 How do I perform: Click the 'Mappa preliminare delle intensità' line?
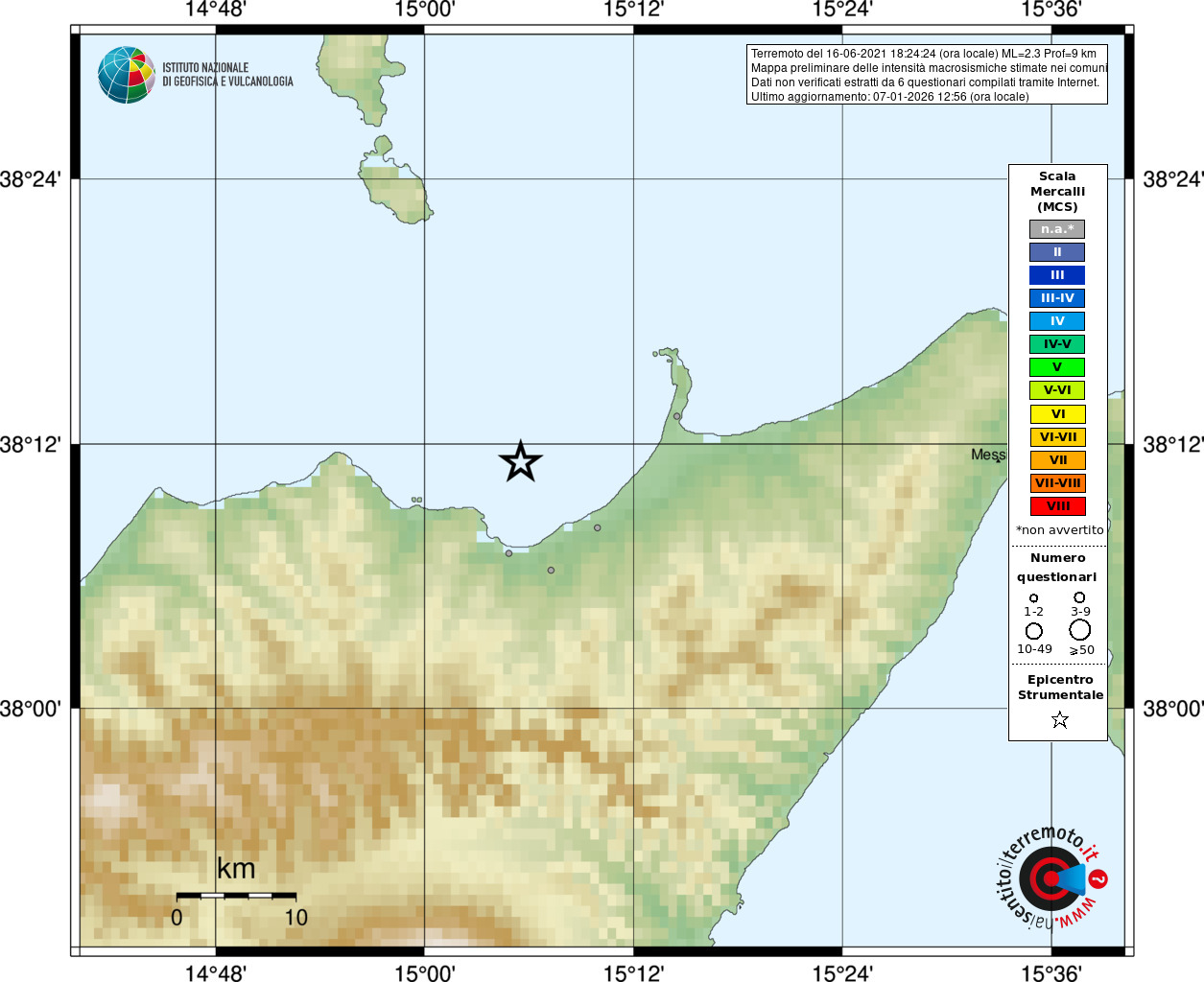(x=929, y=68)
